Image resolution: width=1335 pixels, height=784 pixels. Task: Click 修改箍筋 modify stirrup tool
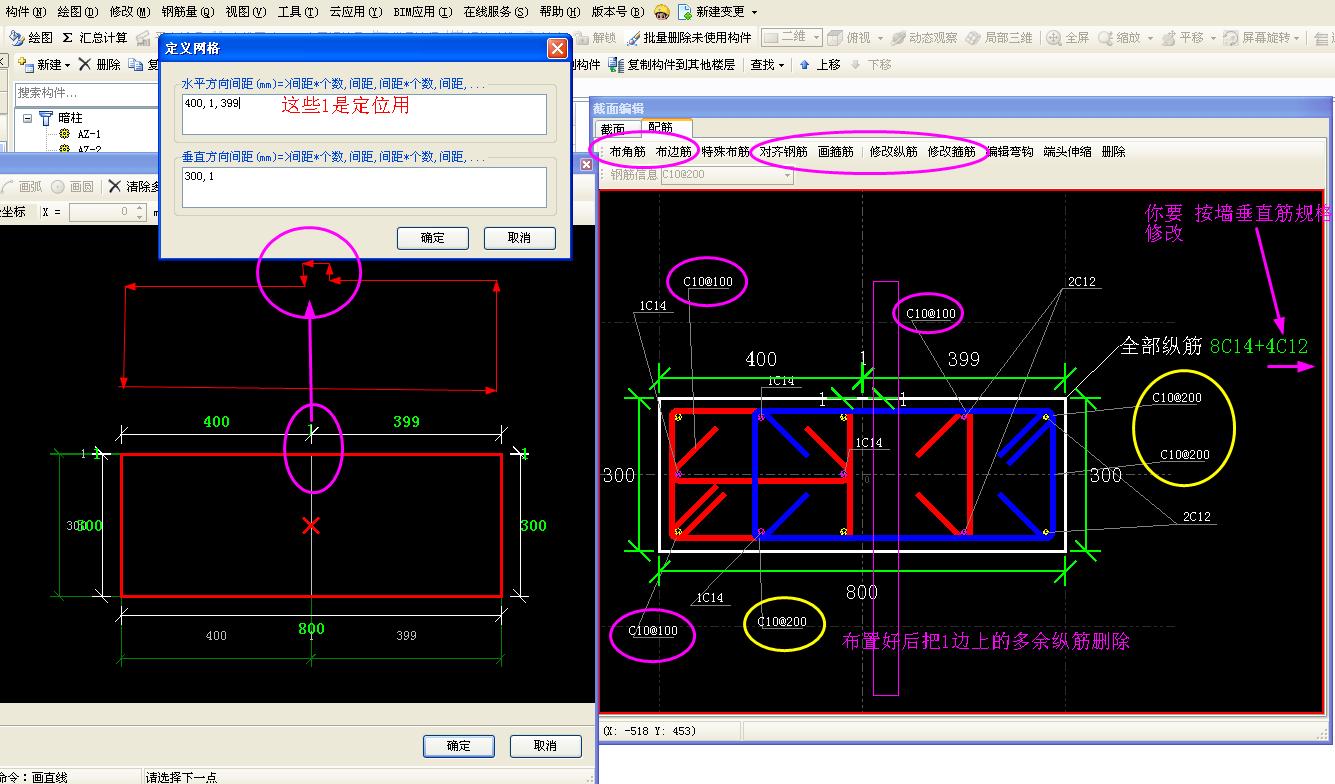pyautogui.click(x=952, y=152)
